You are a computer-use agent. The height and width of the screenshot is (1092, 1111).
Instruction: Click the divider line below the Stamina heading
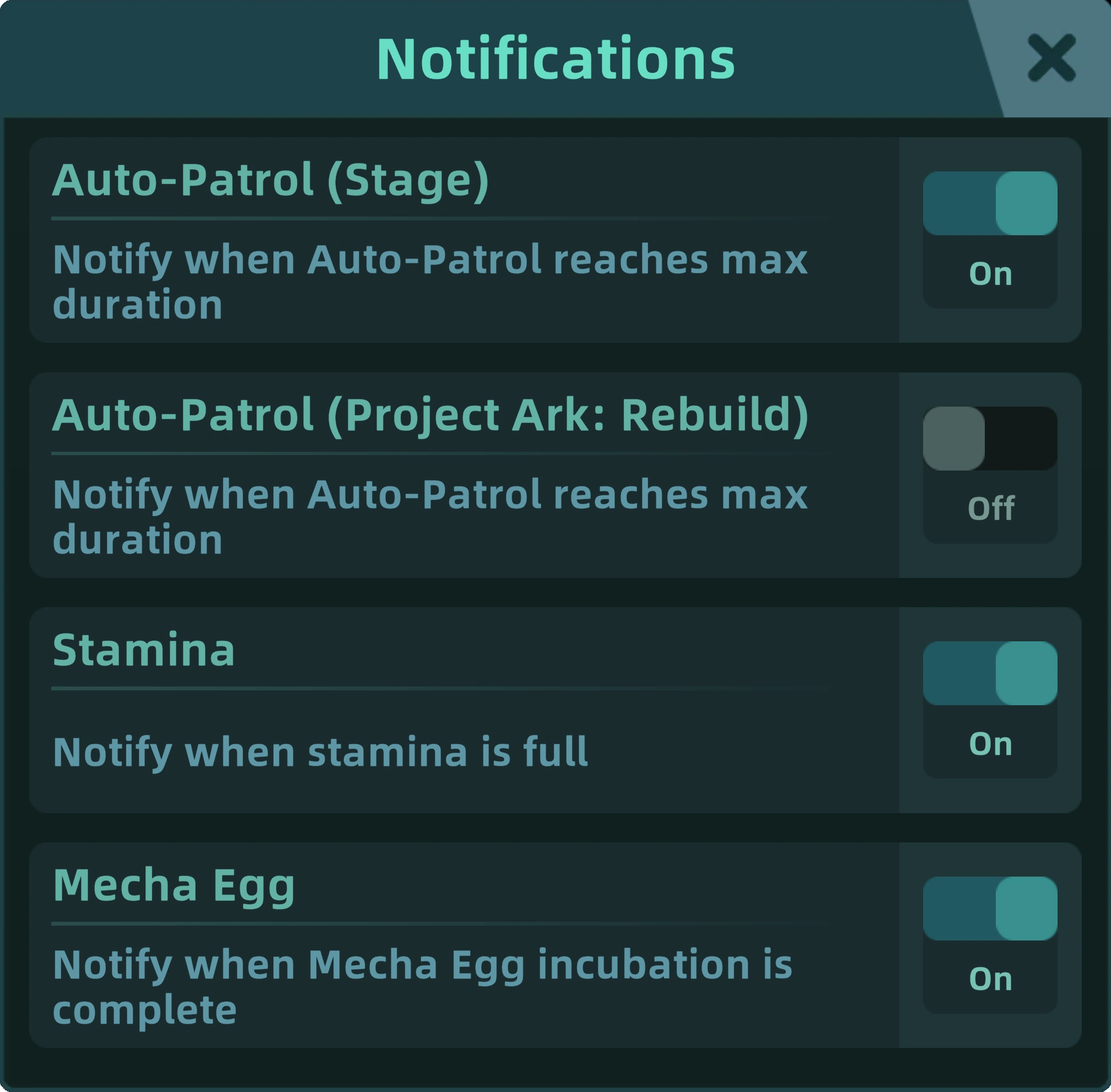441,688
